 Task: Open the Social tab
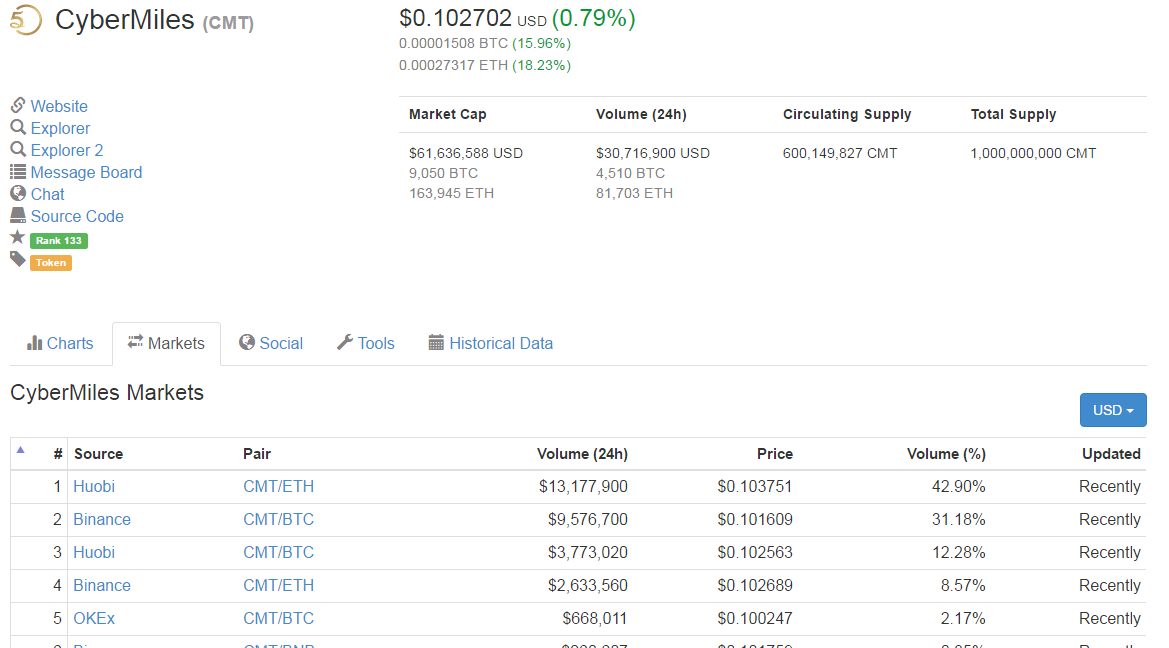(271, 343)
